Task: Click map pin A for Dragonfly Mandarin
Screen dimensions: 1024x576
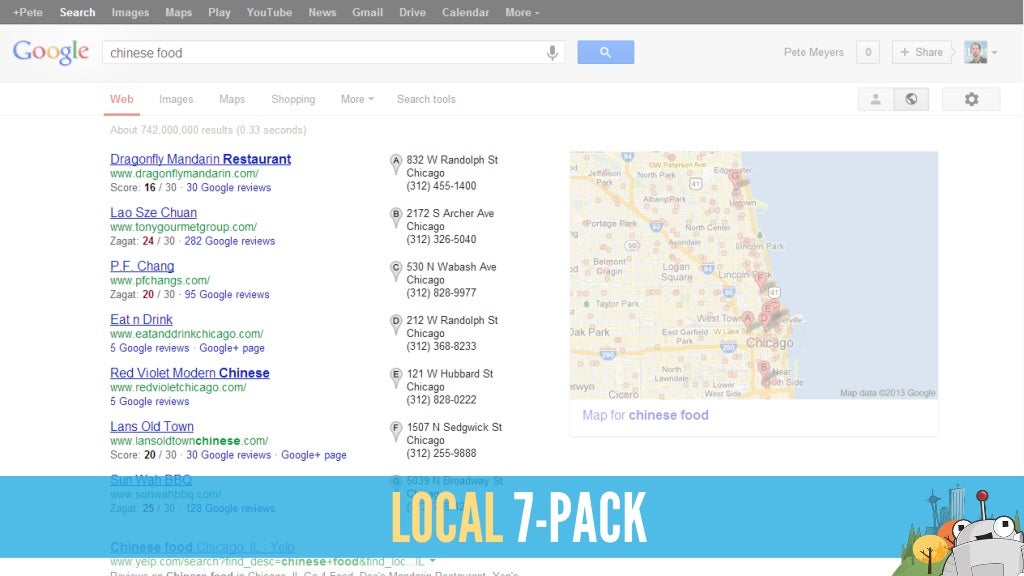Action: click(396, 163)
